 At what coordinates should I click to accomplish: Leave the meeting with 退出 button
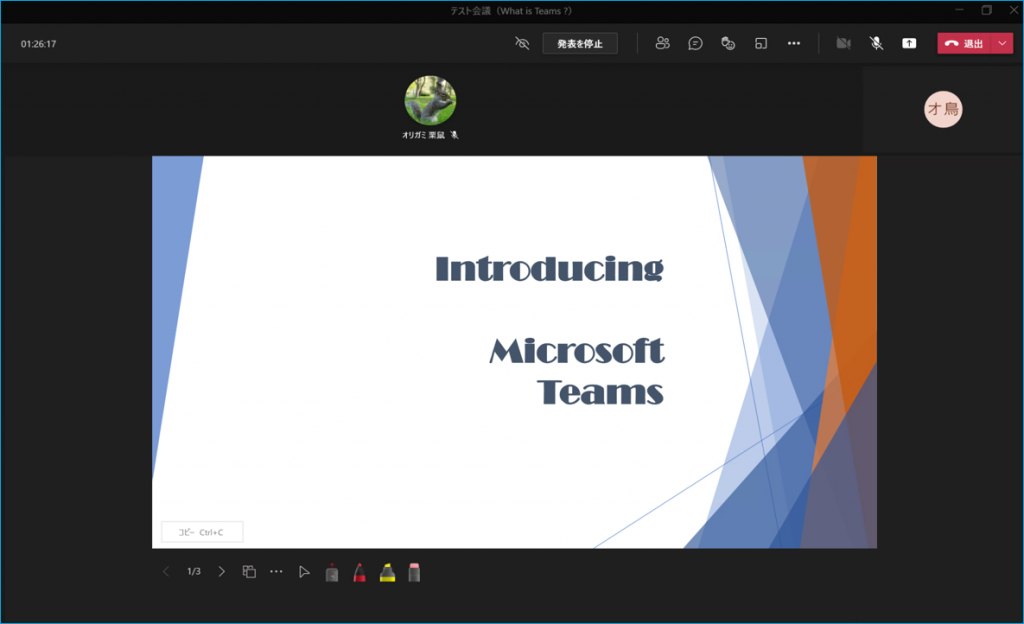(x=965, y=43)
